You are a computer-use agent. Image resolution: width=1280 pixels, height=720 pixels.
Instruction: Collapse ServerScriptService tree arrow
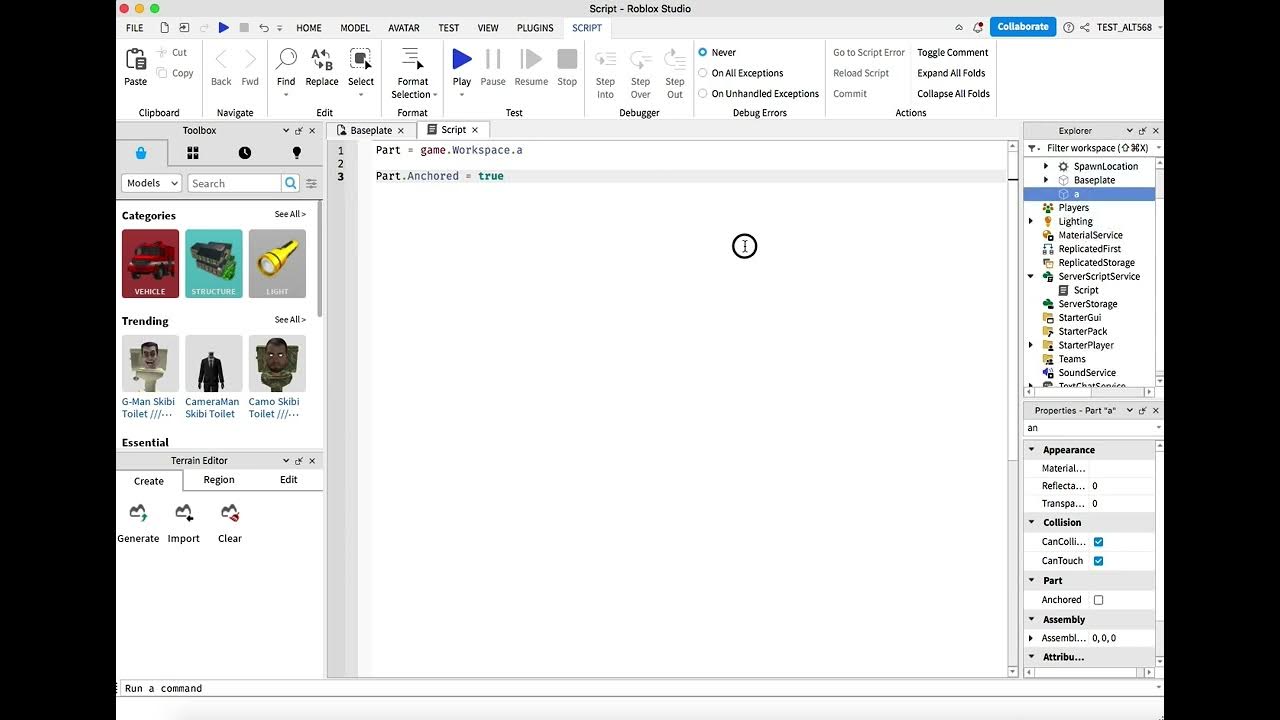click(x=1031, y=276)
